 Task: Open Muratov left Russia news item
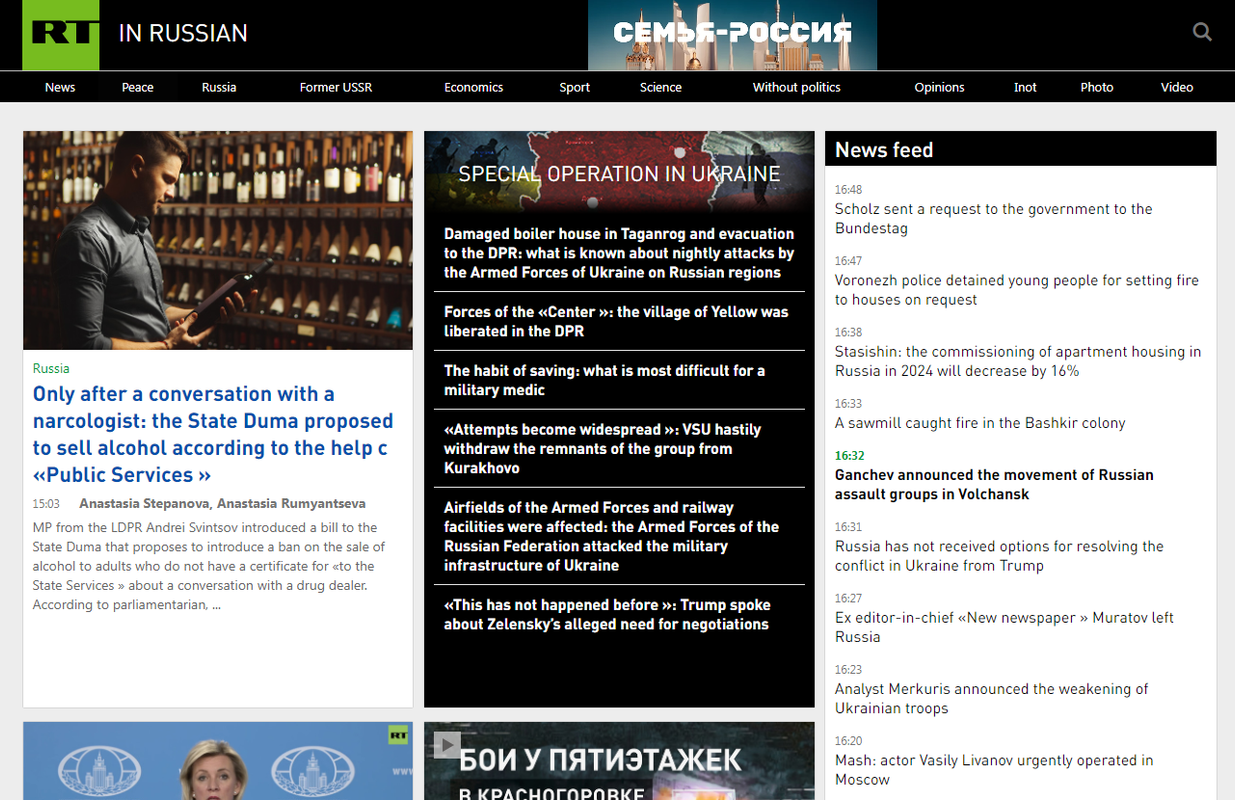pos(1004,627)
